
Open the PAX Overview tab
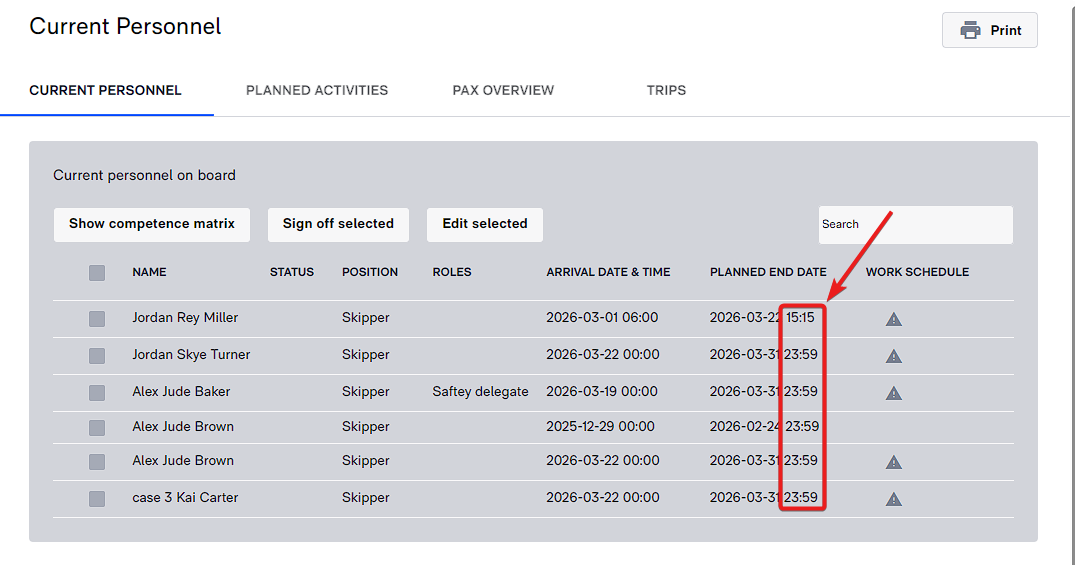pyautogui.click(x=503, y=90)
